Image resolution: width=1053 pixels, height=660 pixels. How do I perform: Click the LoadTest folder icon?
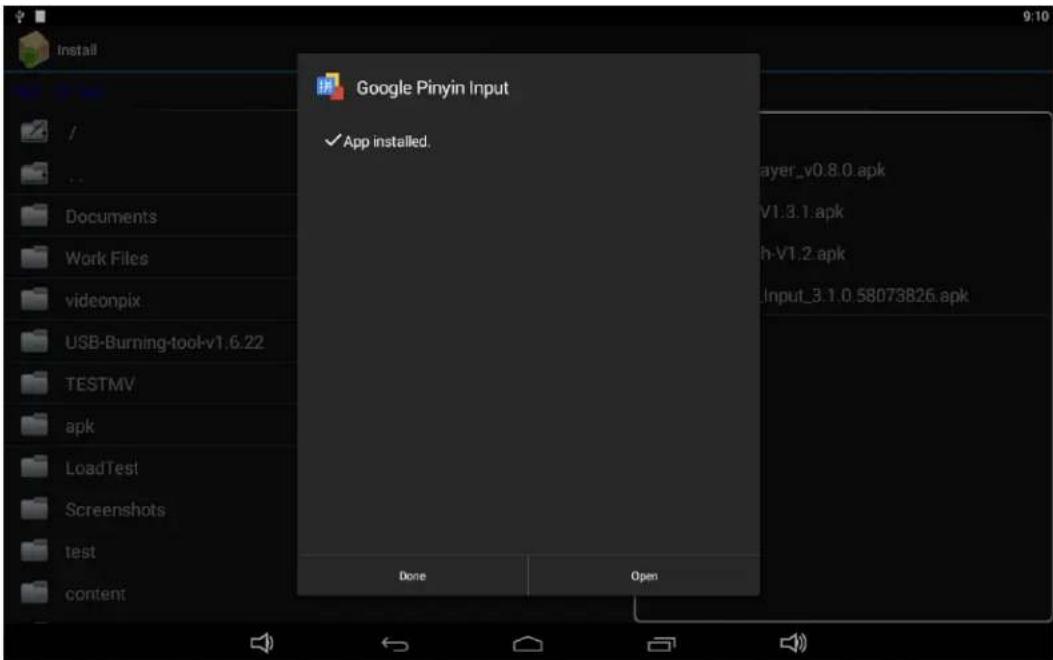[34, 467]
